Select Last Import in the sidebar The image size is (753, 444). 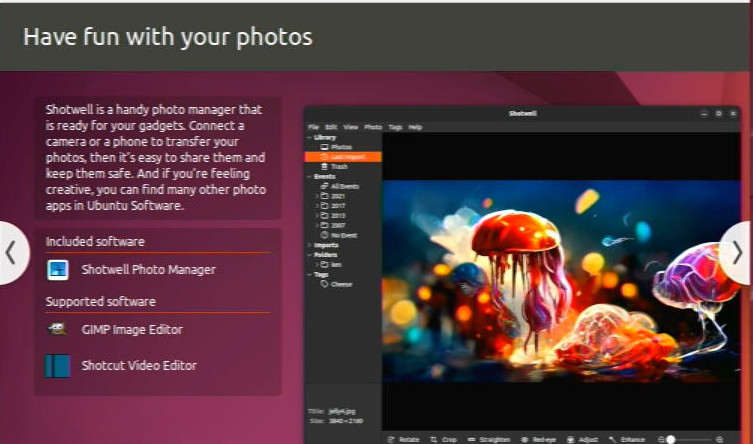(342, 157)
